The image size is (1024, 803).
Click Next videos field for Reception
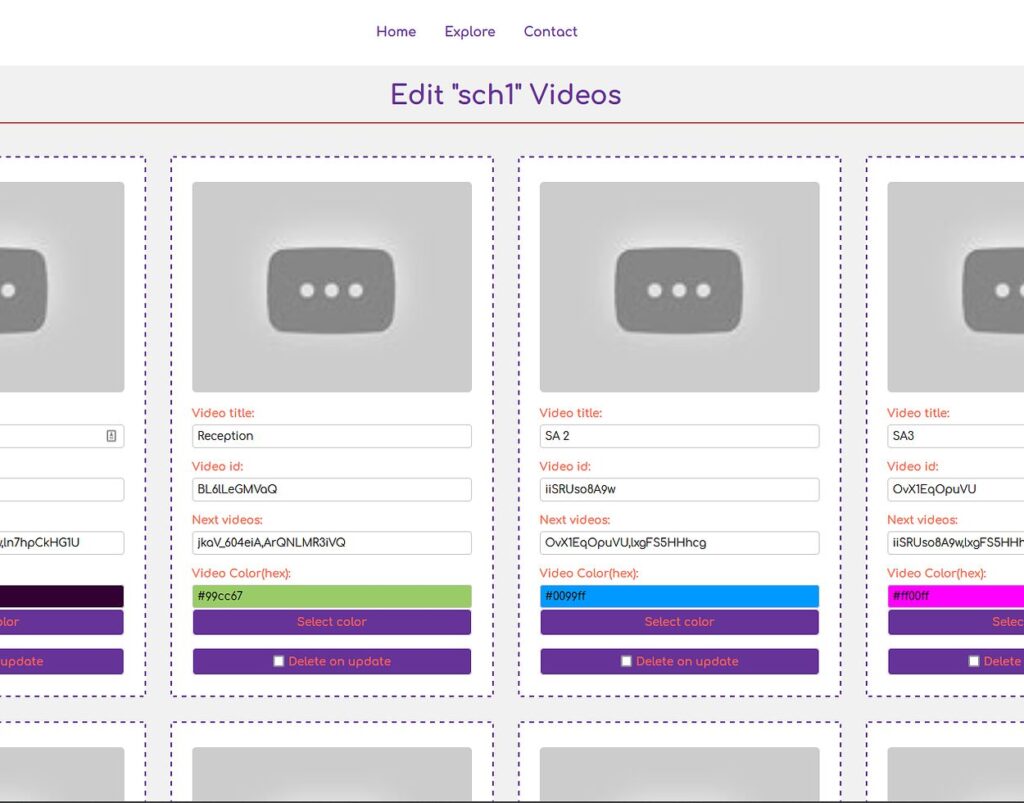pos(331,543)
